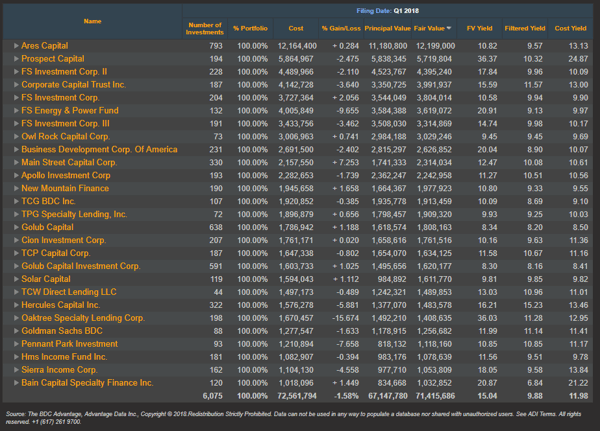Sort by Number of Investments header
The height and width of the screenshot is (431, 600).
pos(205,29)
